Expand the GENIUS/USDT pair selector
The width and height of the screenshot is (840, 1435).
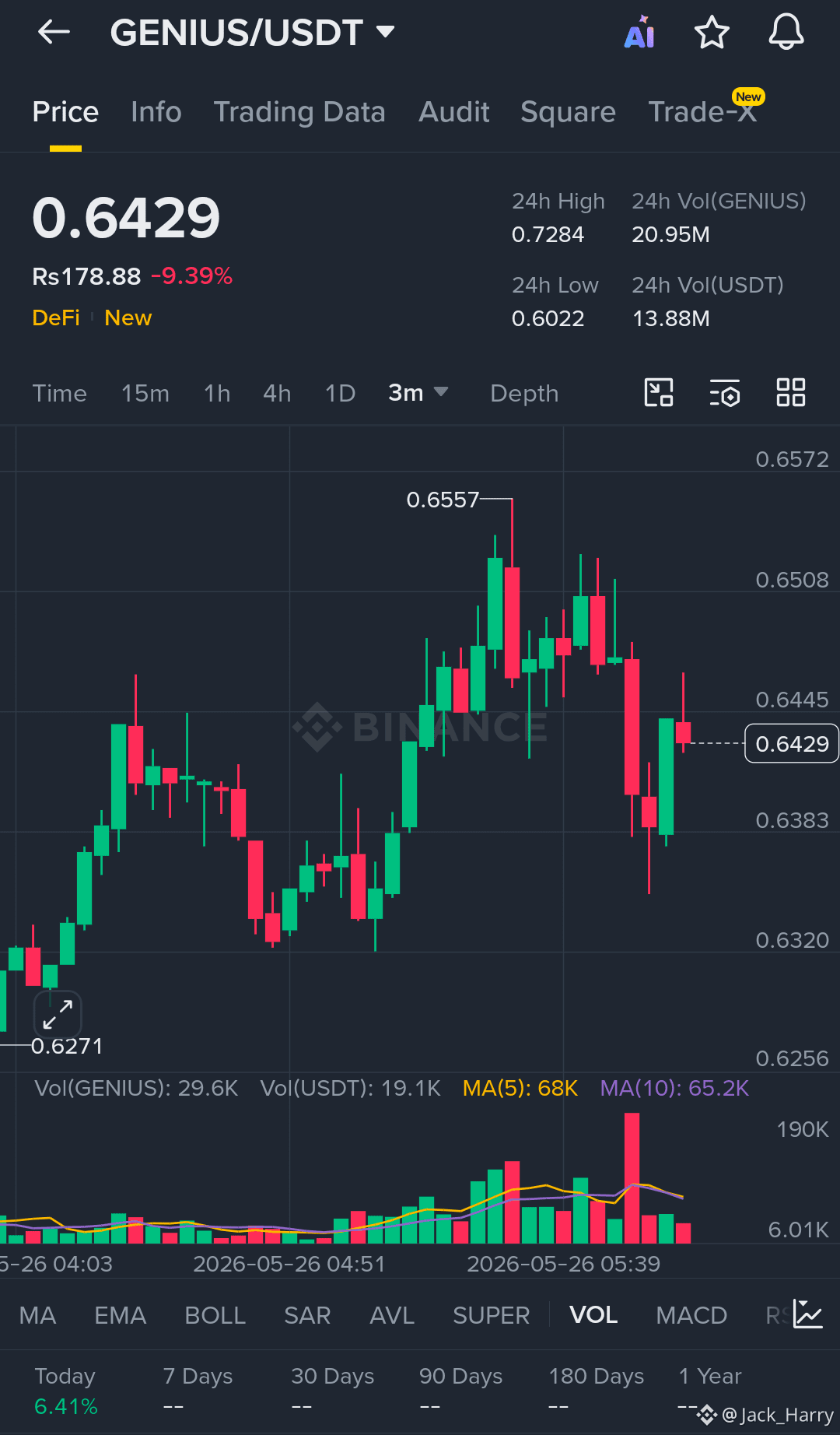pos(252,33)
